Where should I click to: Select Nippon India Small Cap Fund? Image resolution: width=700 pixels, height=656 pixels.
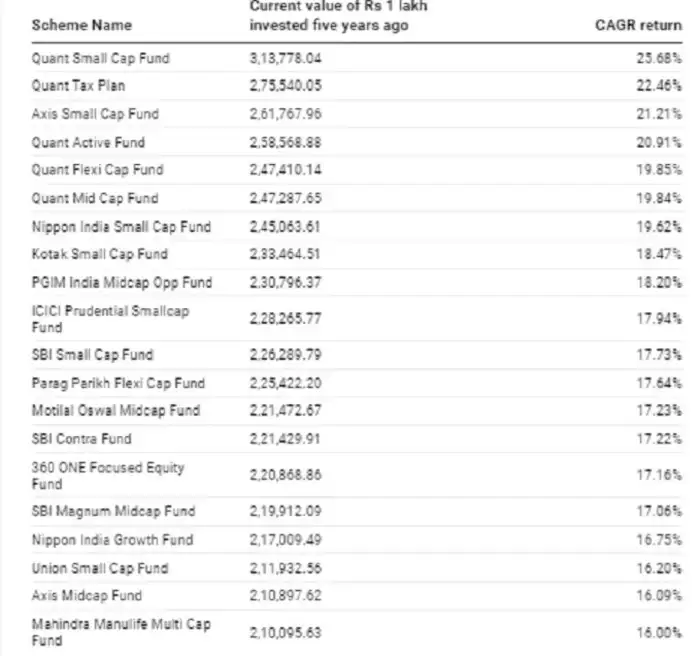pyautogui.click(x=121, y=227)
